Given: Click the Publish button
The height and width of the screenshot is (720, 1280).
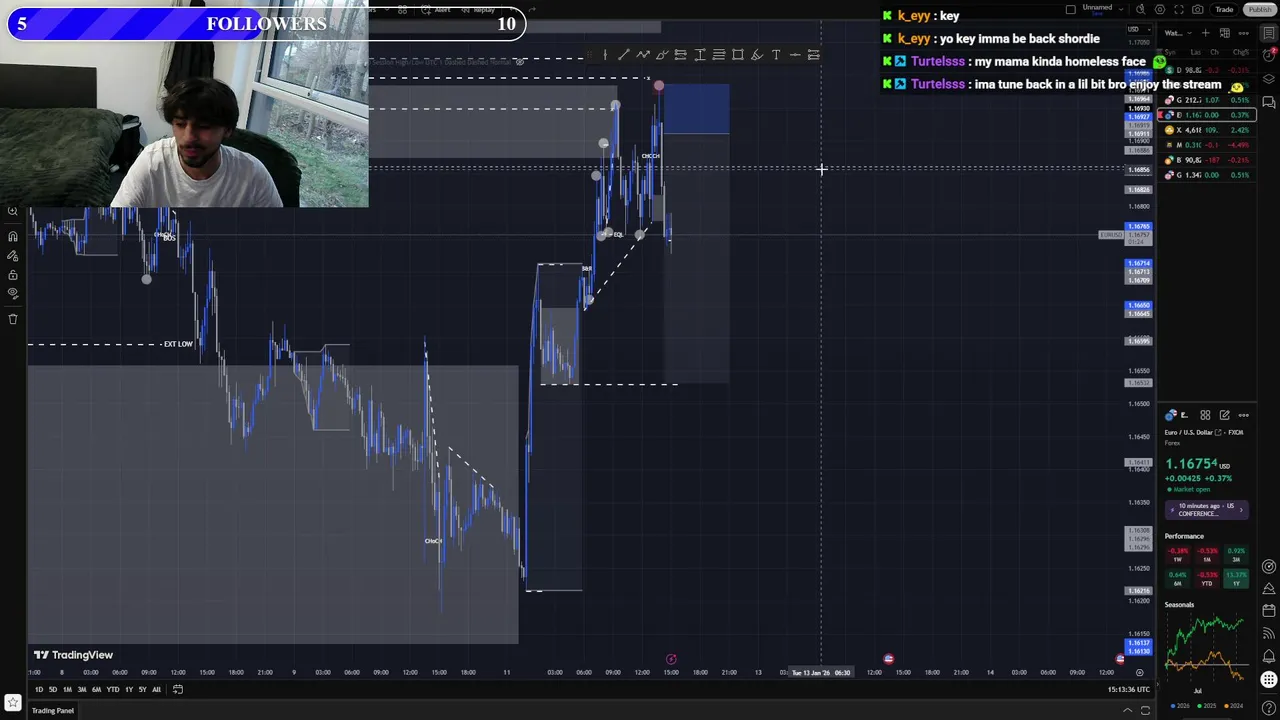Looking at the screenshot, I should pyautogui.click(x=1259, y=9).
